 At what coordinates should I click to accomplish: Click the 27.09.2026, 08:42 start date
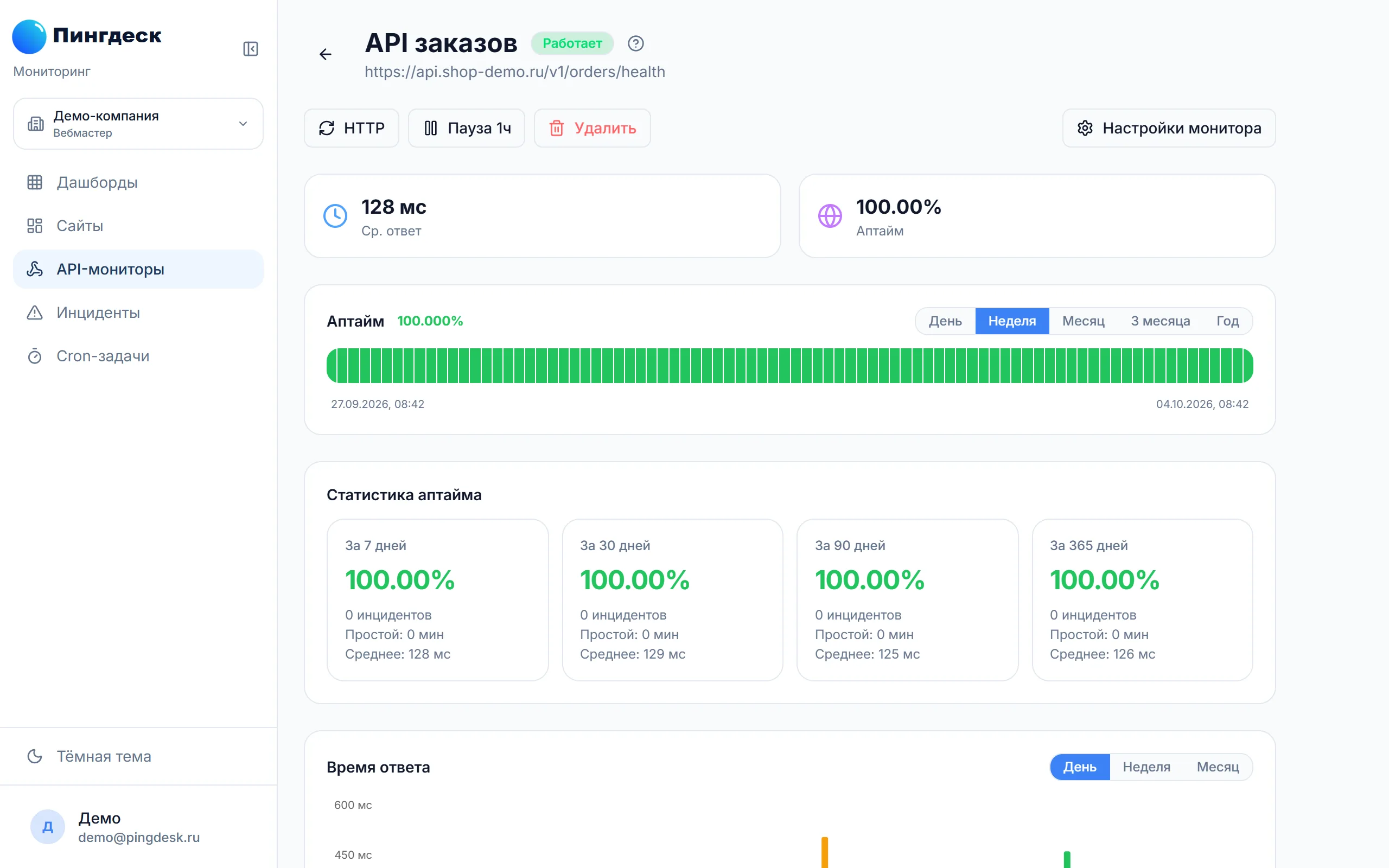click(378, 404)
